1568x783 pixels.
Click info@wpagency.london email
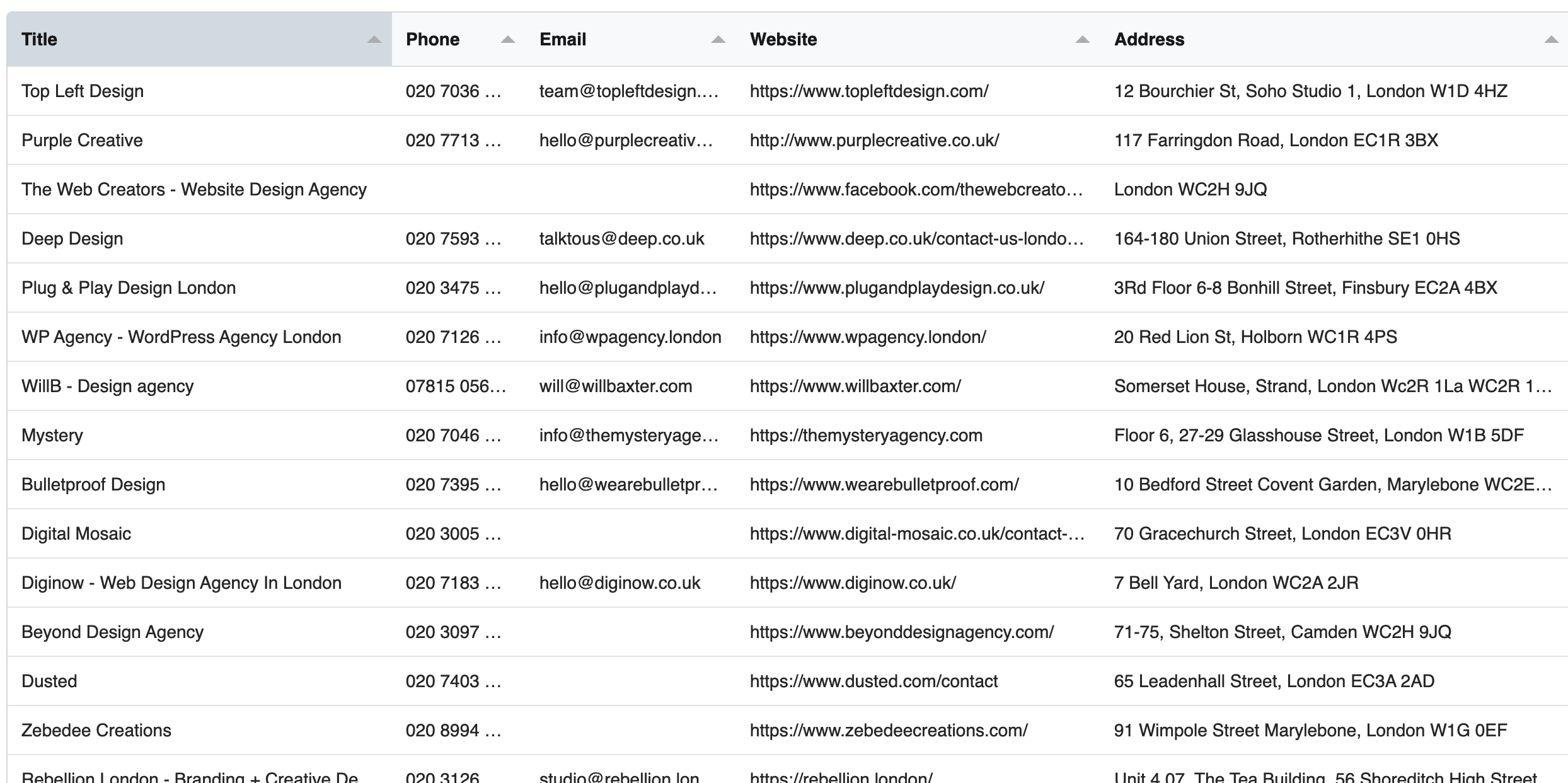pos(630,337)
